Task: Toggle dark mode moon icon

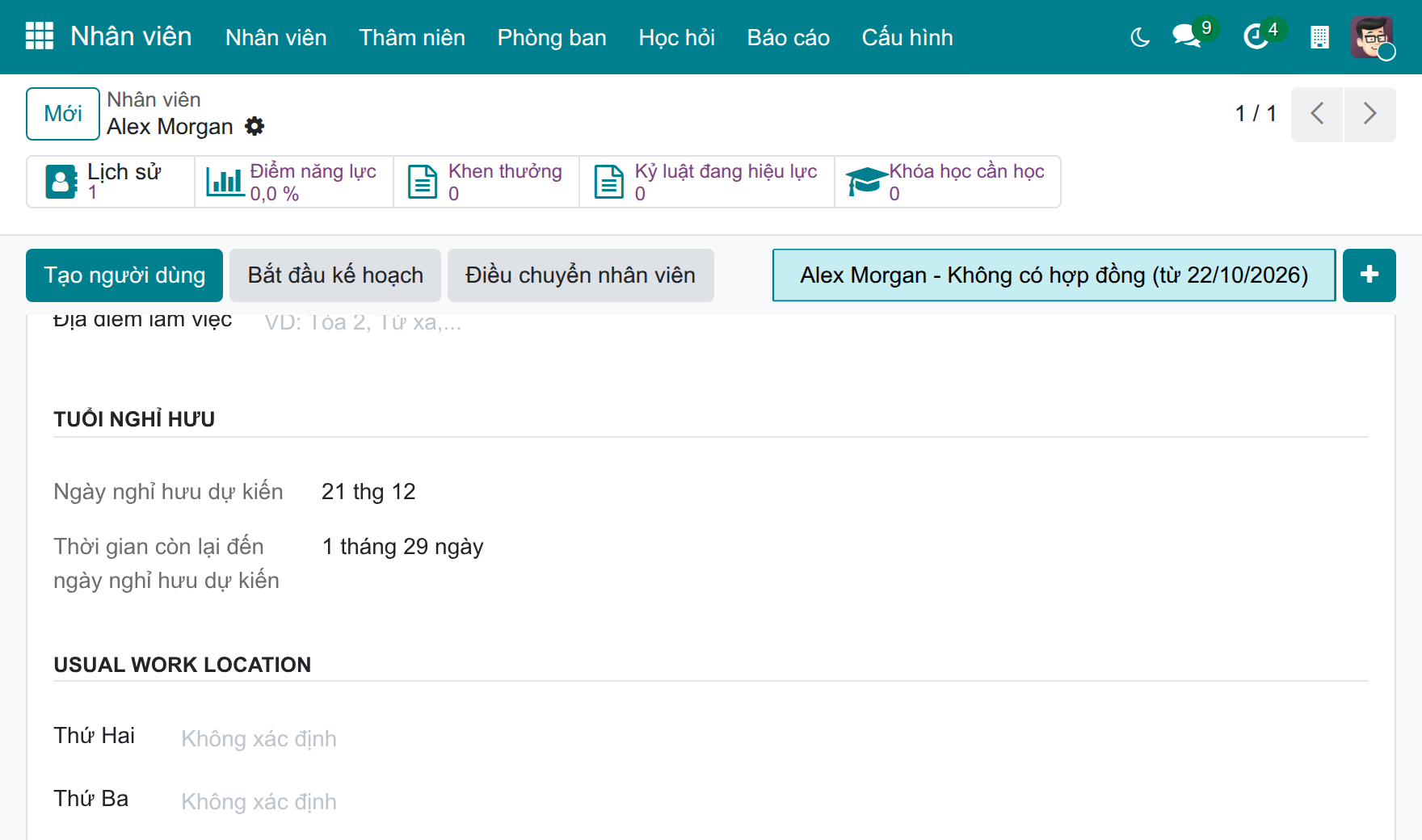Action: 1140,37
